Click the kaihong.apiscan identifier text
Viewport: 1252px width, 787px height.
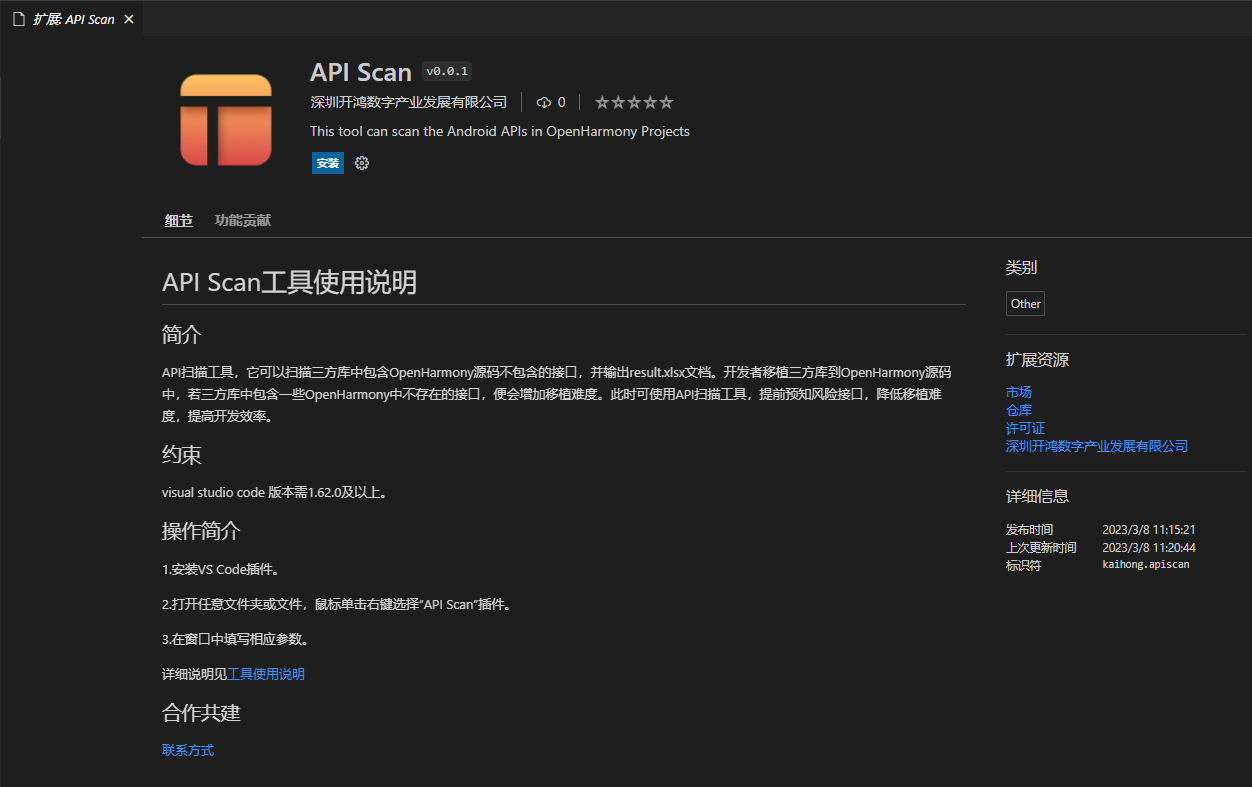click(1145, 565)
